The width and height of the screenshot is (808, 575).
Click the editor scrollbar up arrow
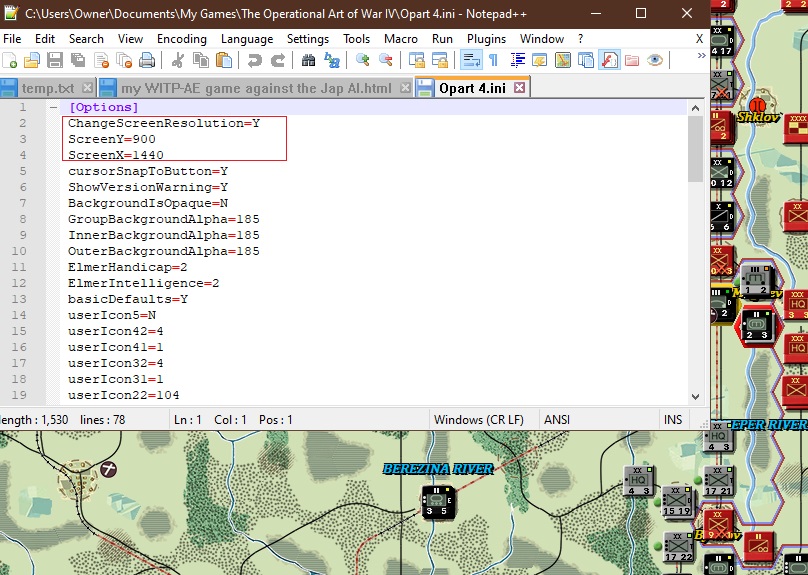[x=695, y=108]
